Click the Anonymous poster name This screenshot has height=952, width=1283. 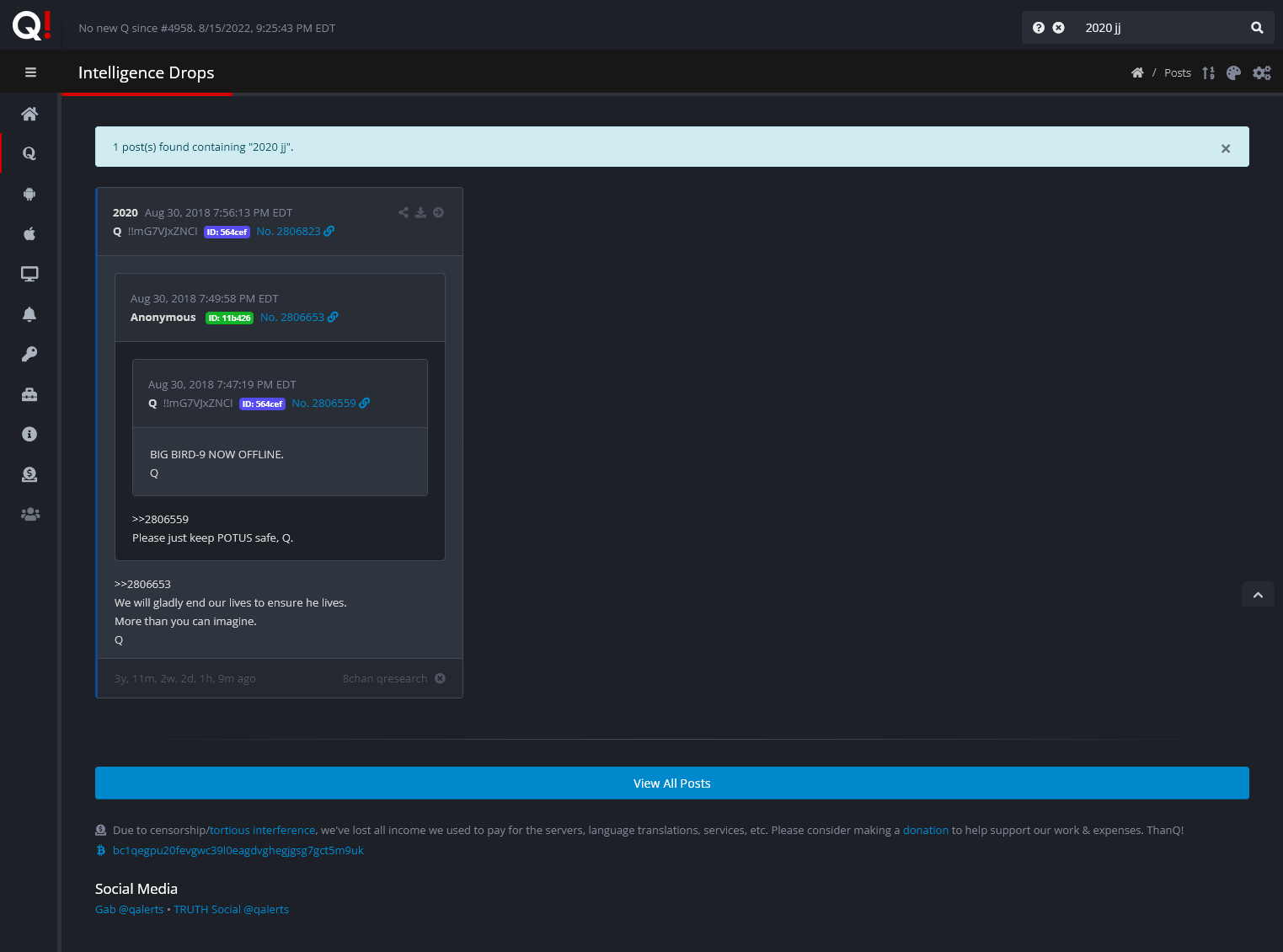coord(163,317)
